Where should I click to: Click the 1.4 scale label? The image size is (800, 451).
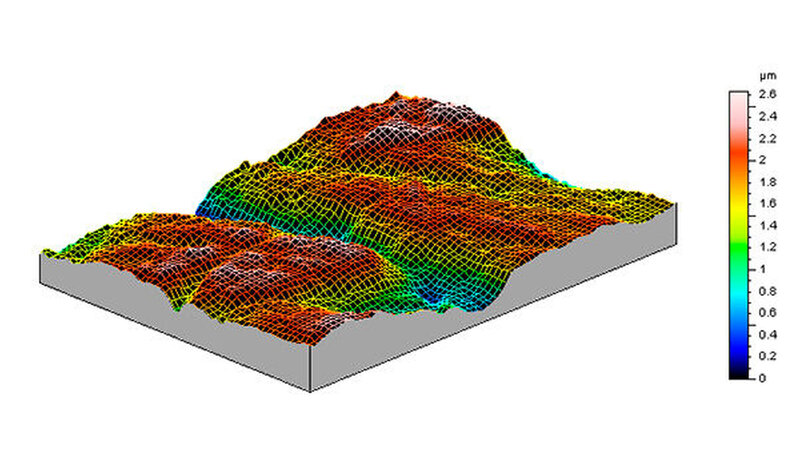[767, 226]
